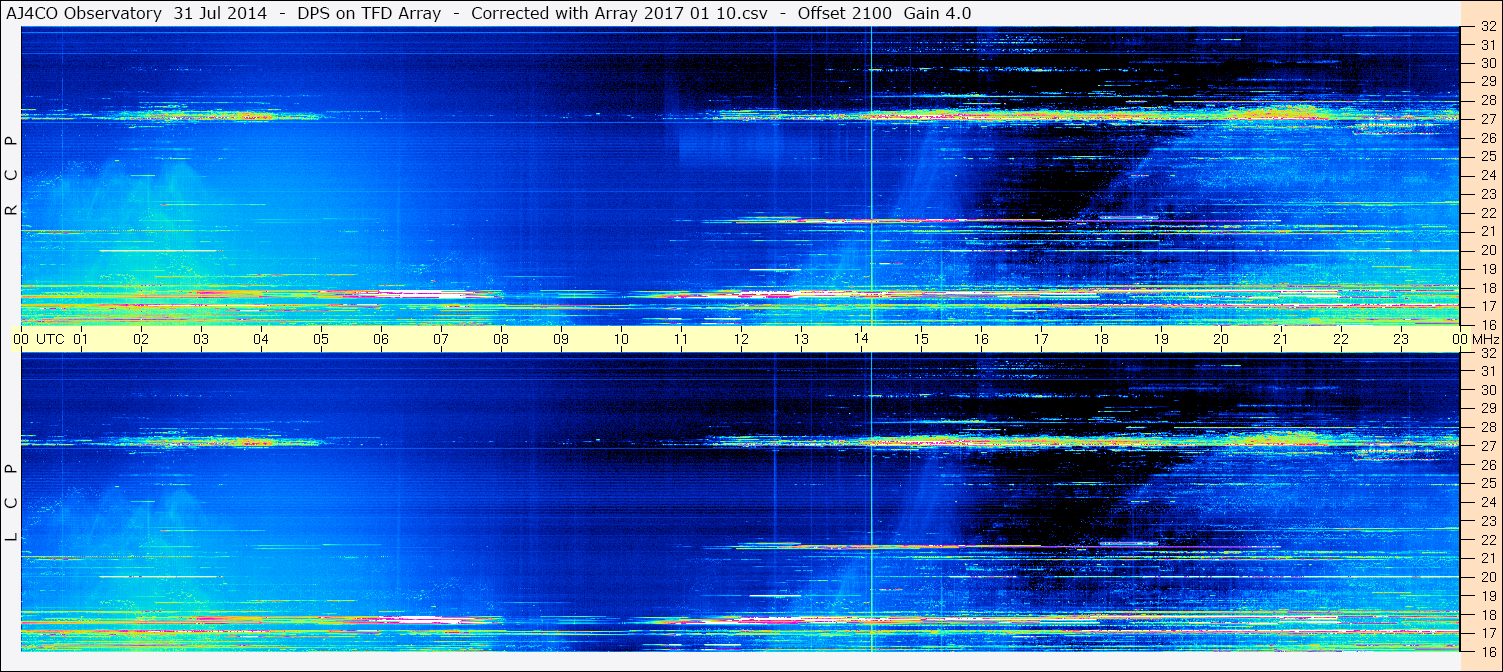
Task: Select the 23 hour mark on the time axis
Action: [1401, 339]
